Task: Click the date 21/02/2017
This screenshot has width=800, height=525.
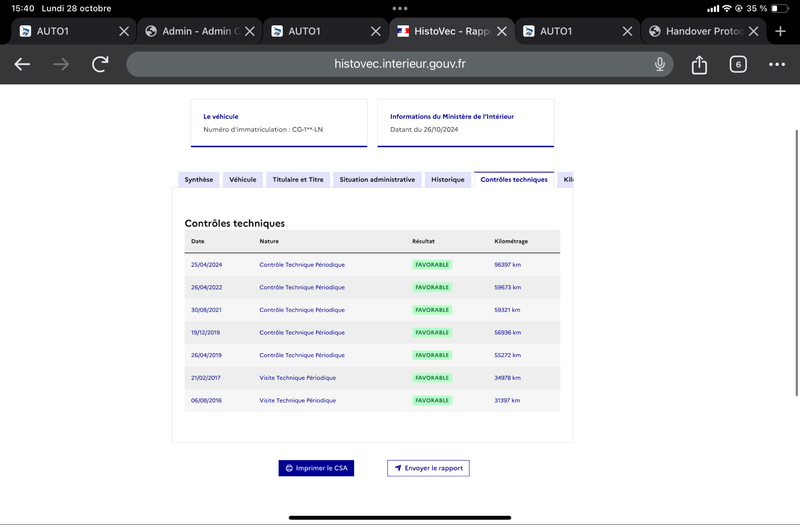Action: pos(206,378)
